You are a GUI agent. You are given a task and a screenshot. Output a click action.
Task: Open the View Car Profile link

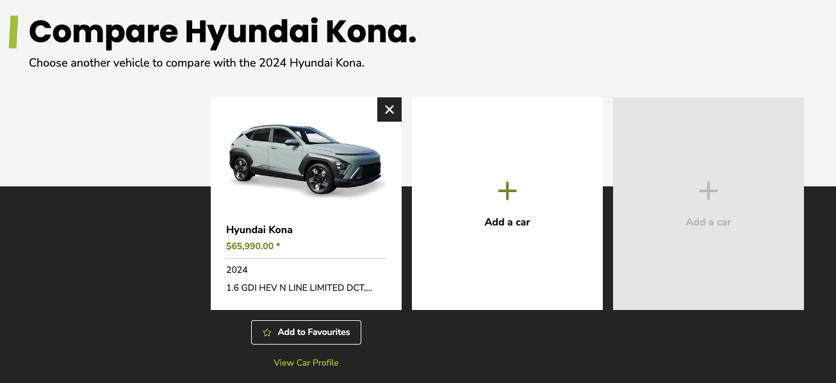[x=306, y=363]
